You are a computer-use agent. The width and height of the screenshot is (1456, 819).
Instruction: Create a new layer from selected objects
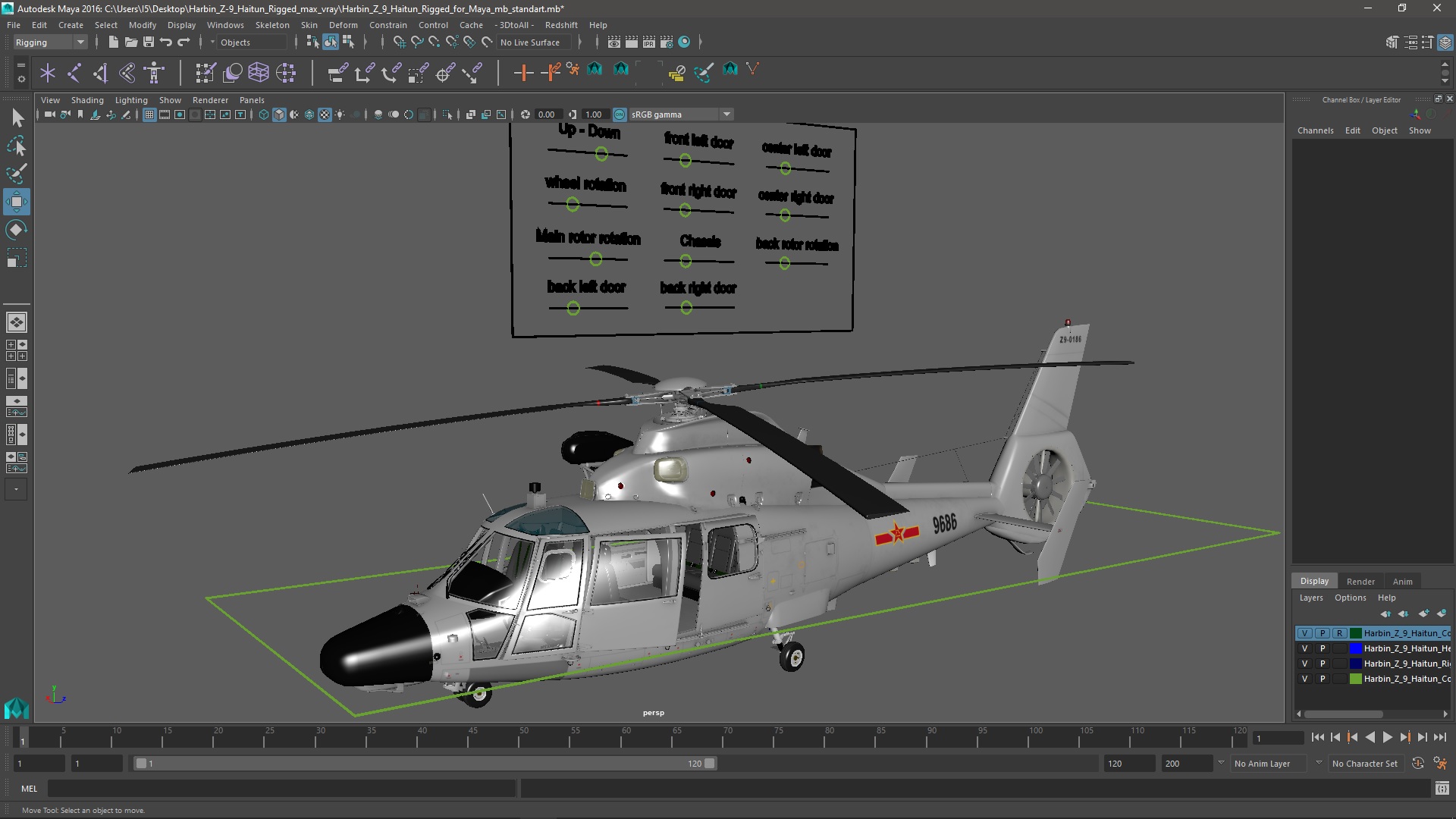[x=1441, y=613]
